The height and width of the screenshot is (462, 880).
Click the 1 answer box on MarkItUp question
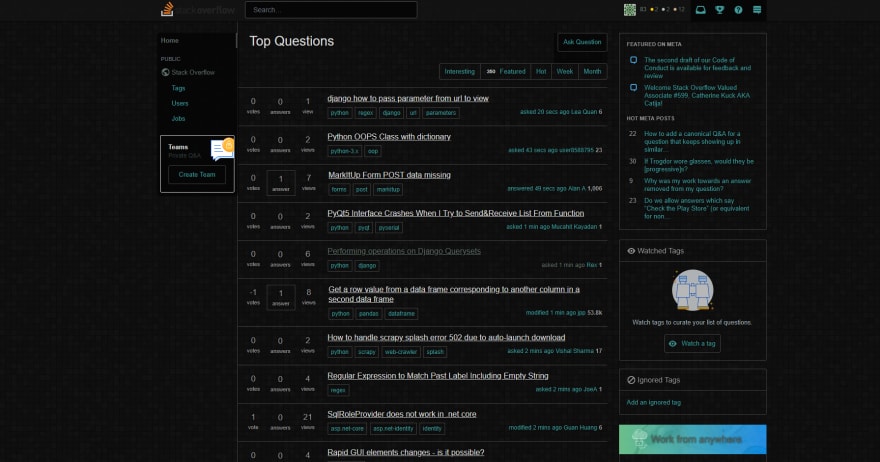pyautogui.click(x=281, y=184)
